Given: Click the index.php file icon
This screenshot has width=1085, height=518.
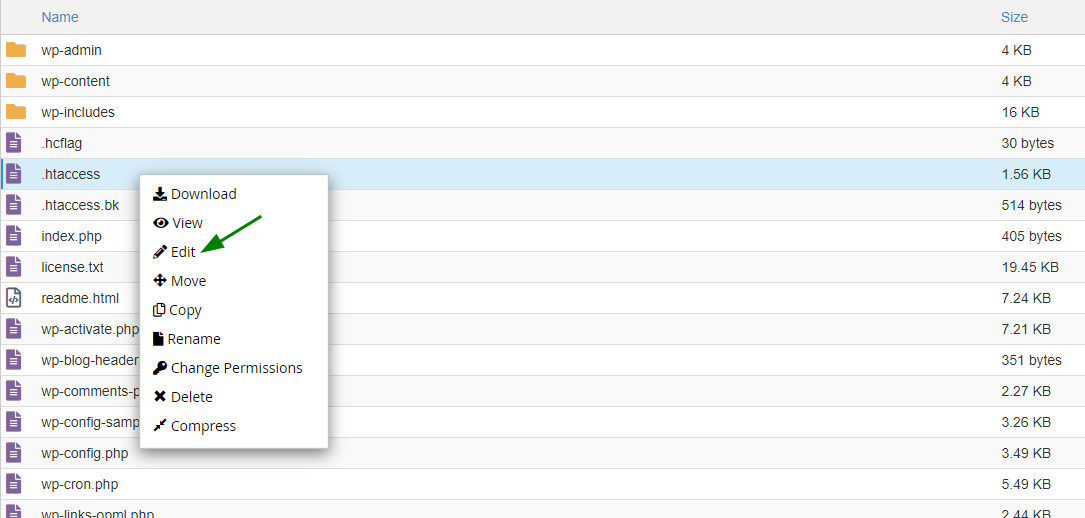Looking at the screenshot, I should 14,236.
